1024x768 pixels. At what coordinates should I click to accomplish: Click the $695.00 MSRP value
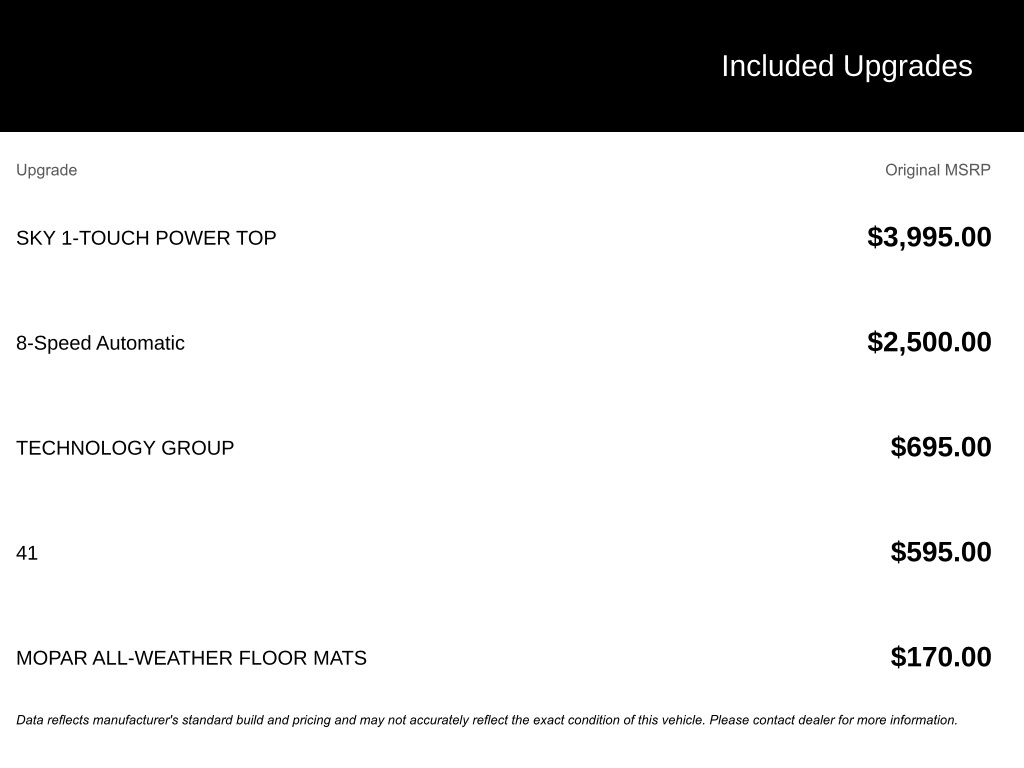940,447
